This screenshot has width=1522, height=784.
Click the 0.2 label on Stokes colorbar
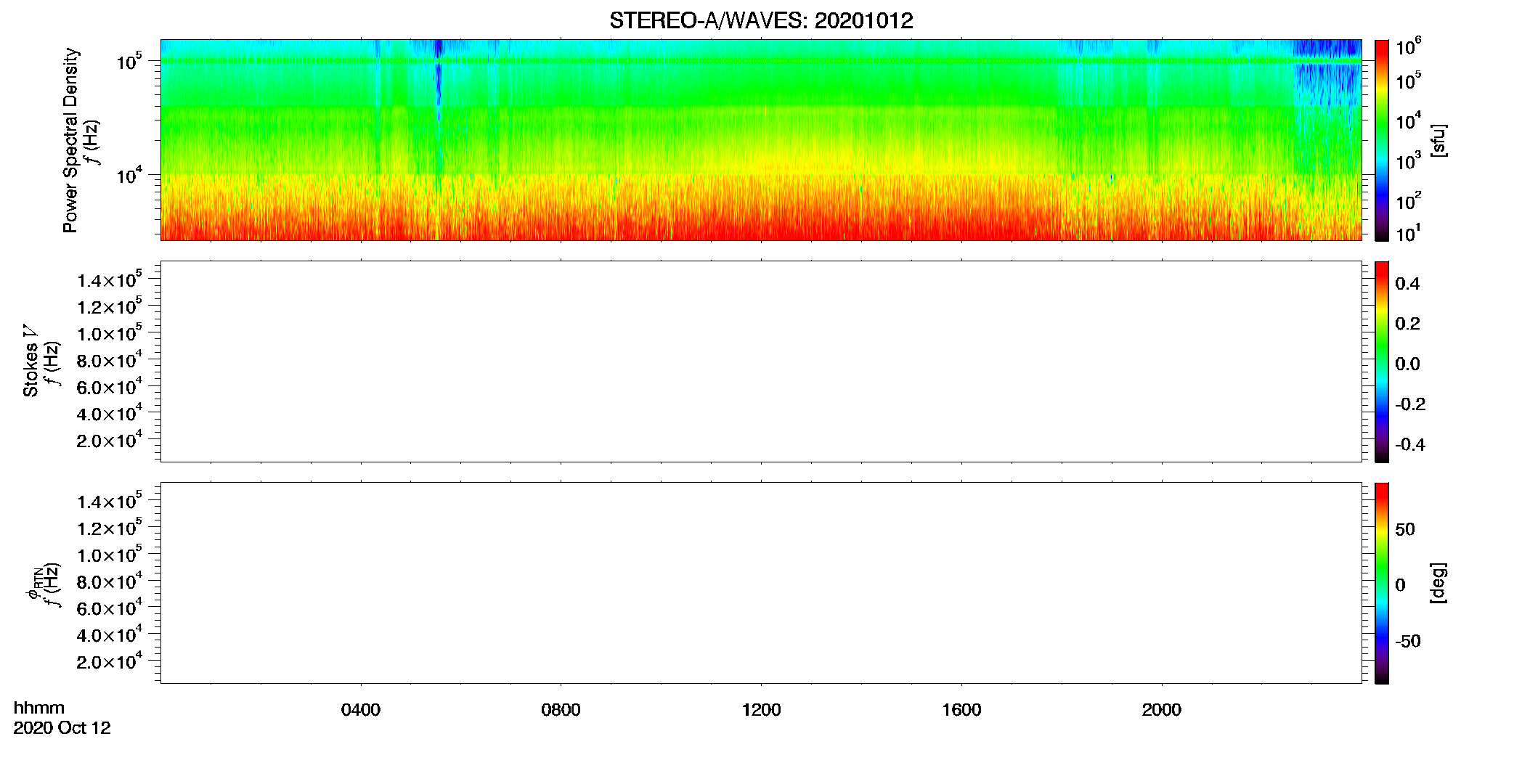click(x=1407, y=324)
